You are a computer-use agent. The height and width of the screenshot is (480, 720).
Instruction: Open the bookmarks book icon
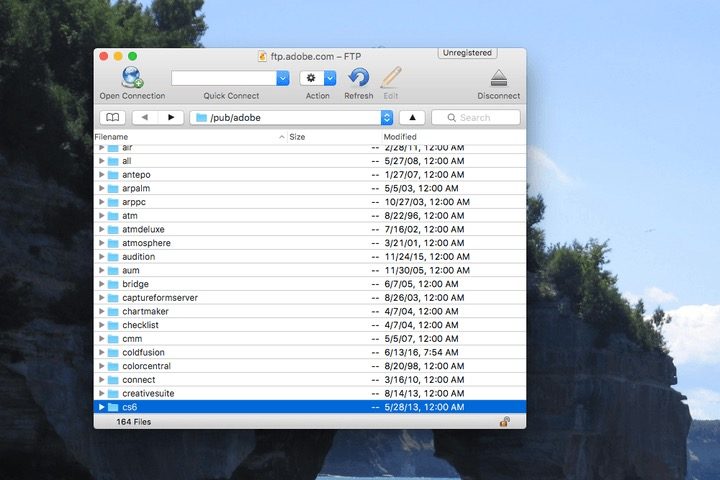tap(111, 117)
